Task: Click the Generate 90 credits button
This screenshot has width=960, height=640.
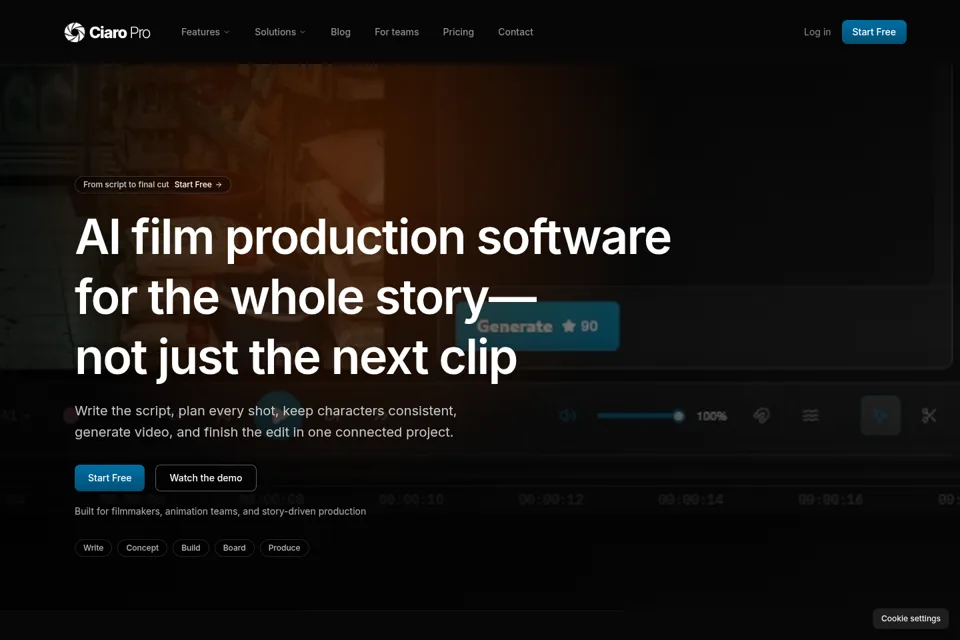Action: (x=538, y=326)
